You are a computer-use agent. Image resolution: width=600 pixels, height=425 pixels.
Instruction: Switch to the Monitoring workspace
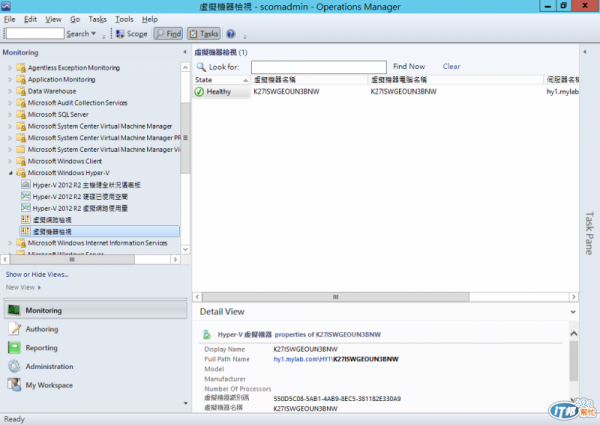tap(95, 310)
